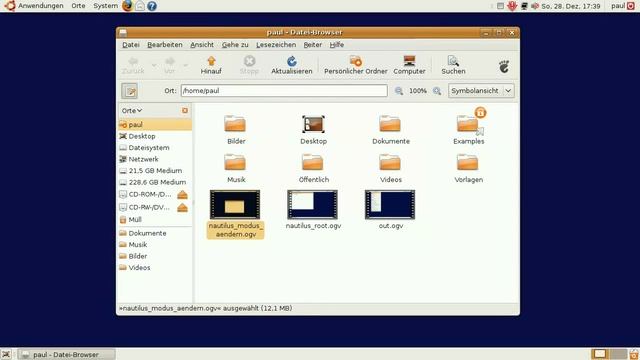This screenshot has height=360, width=640.
Task: Select the Dokumente folder icon in file view
Action: click(390, 124)
